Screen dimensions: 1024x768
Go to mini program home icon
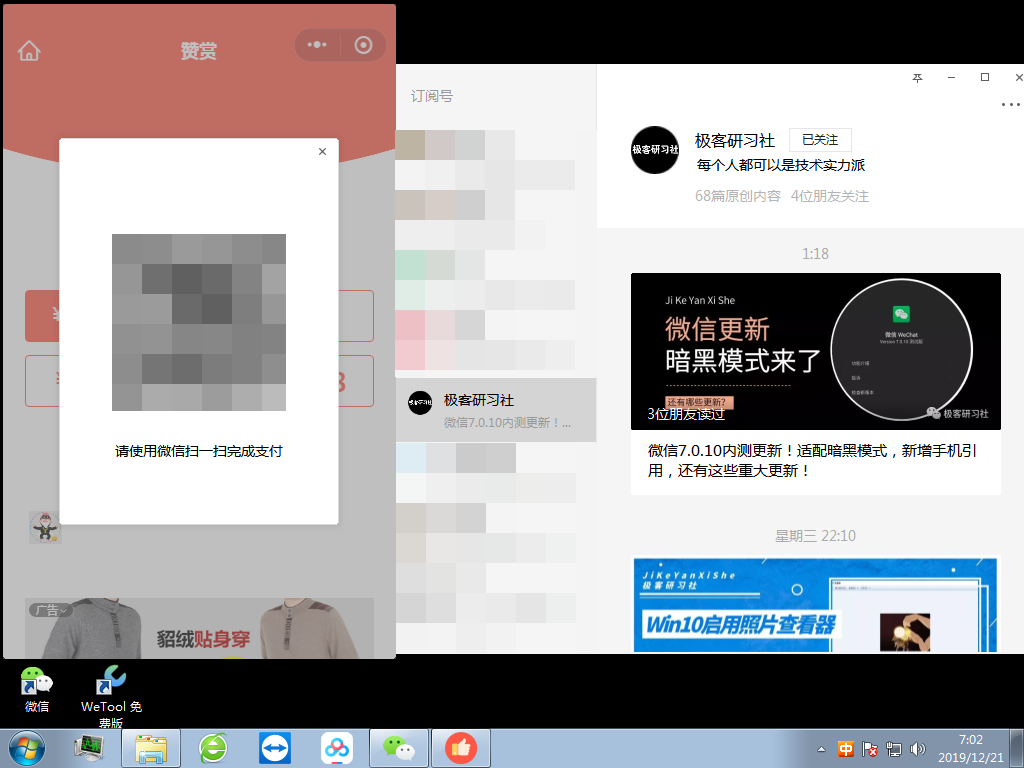tap(29, 50)
